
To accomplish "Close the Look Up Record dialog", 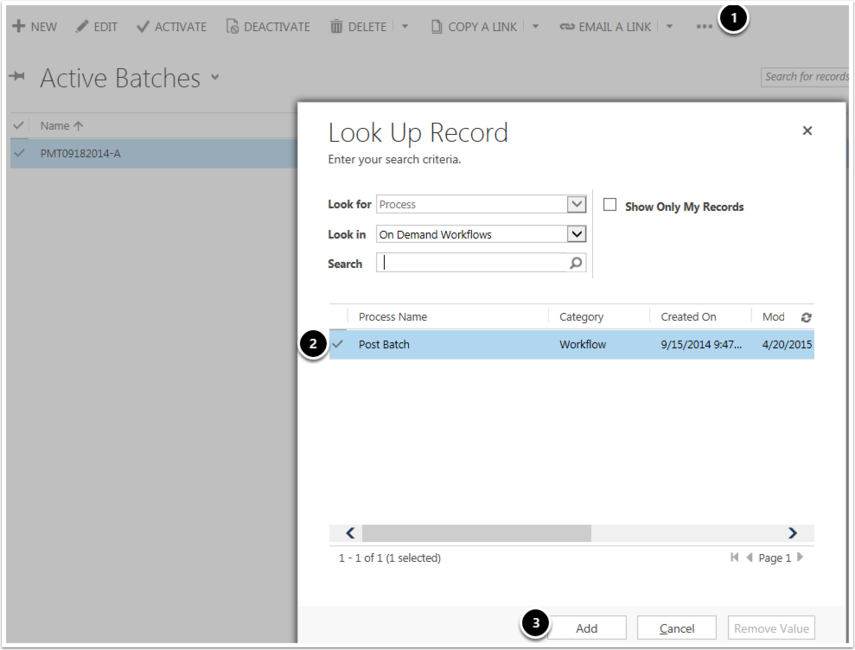I will (807, 130).
